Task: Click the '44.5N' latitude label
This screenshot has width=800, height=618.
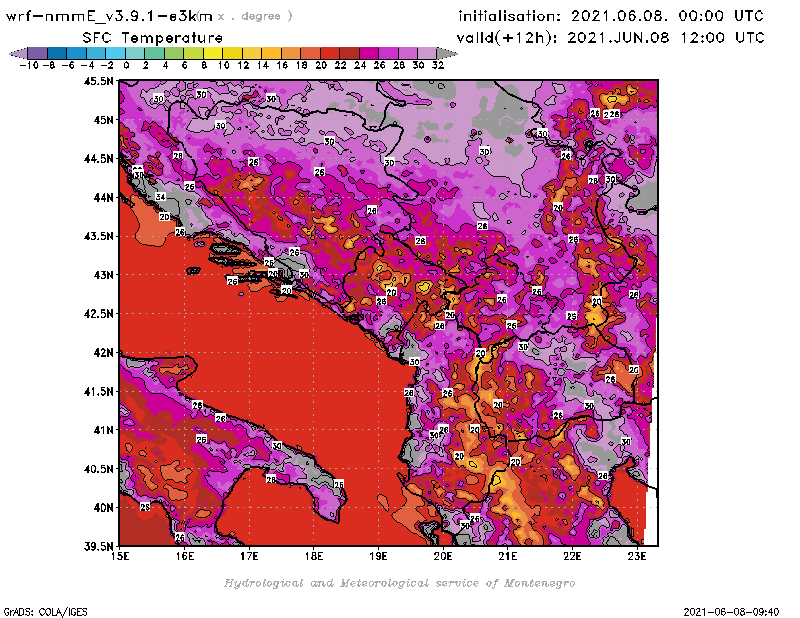Action: point(98,159)
